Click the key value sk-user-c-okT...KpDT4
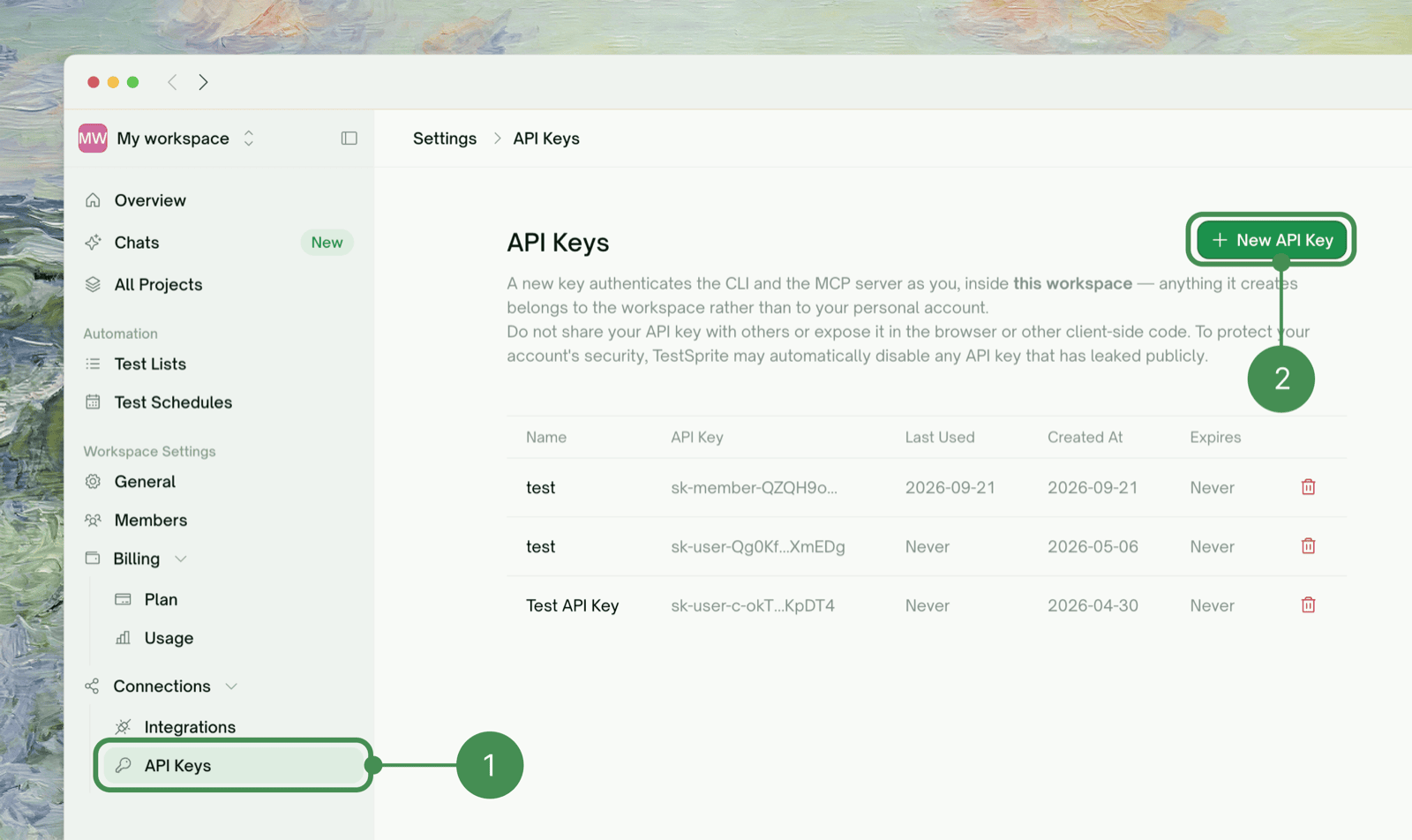 coord(752,605)
